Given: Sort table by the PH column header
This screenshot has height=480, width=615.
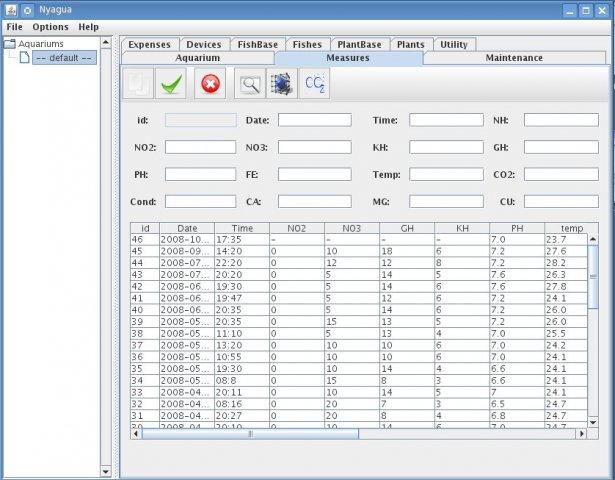Looking at the screenshot, I should (x=516, y=228).
